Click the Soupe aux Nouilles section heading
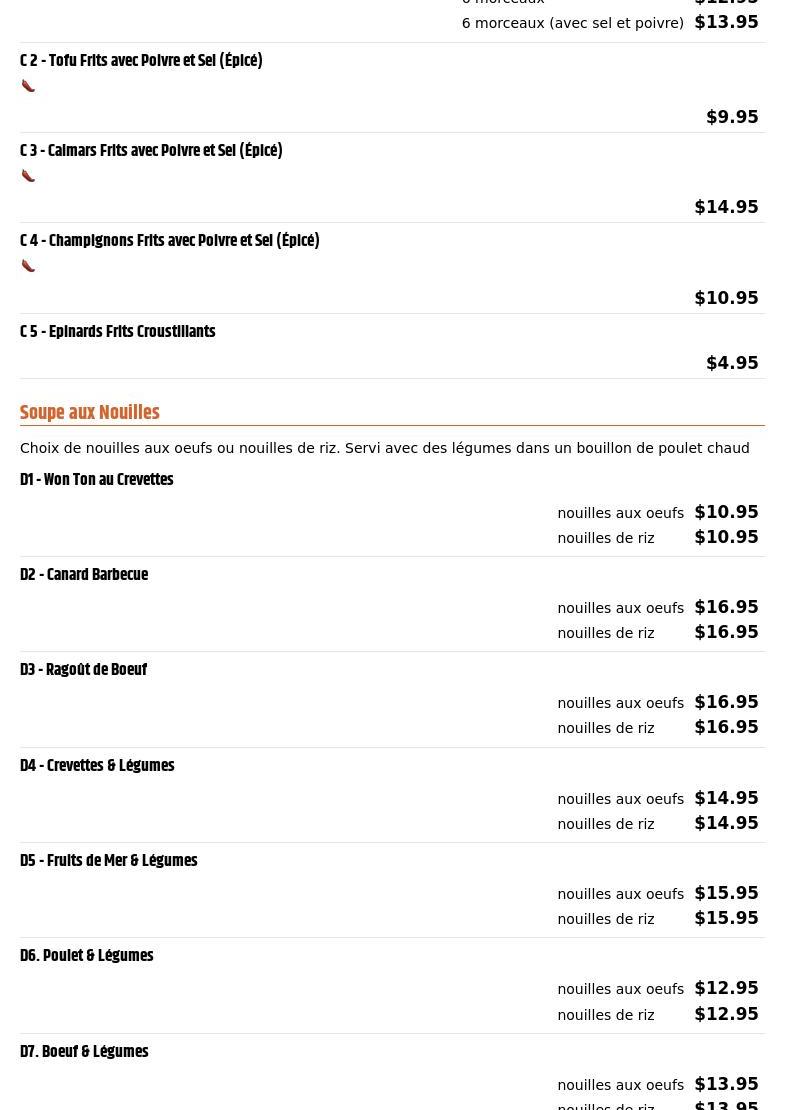The height and width of the screenshot is (1110, 785). coord(90,413)
